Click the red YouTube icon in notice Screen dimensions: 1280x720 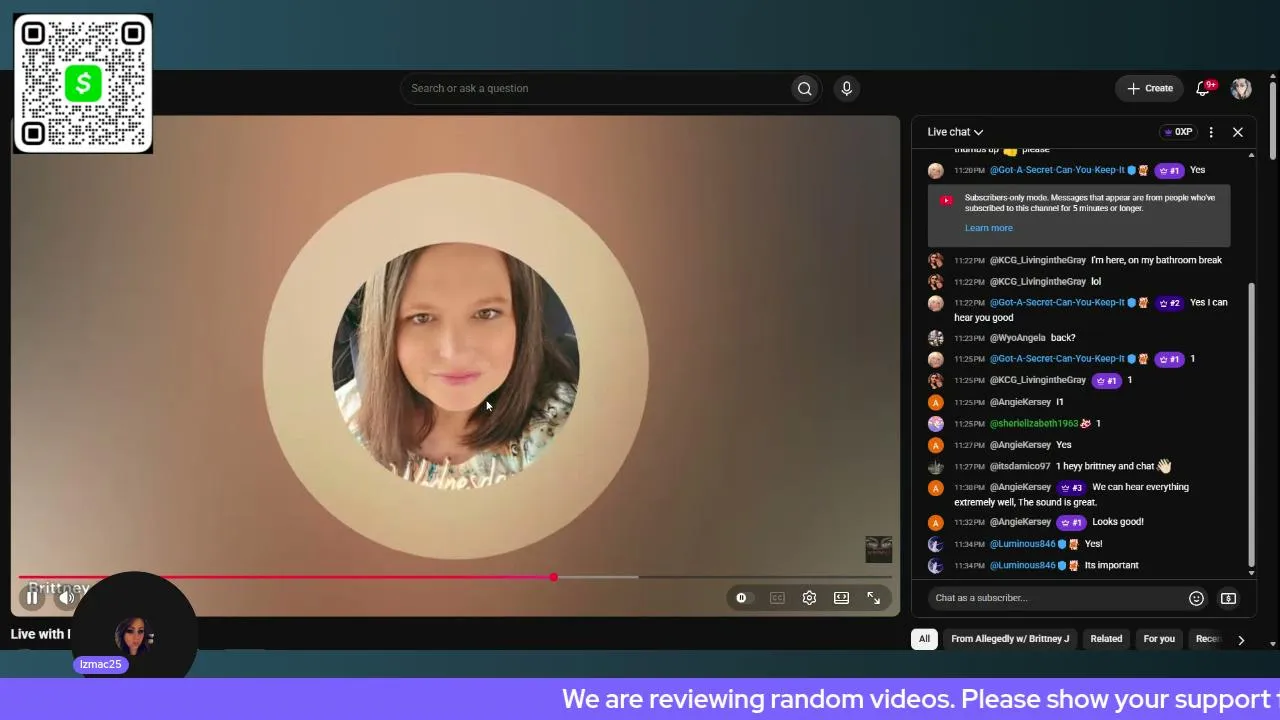[x=946, y=200]
